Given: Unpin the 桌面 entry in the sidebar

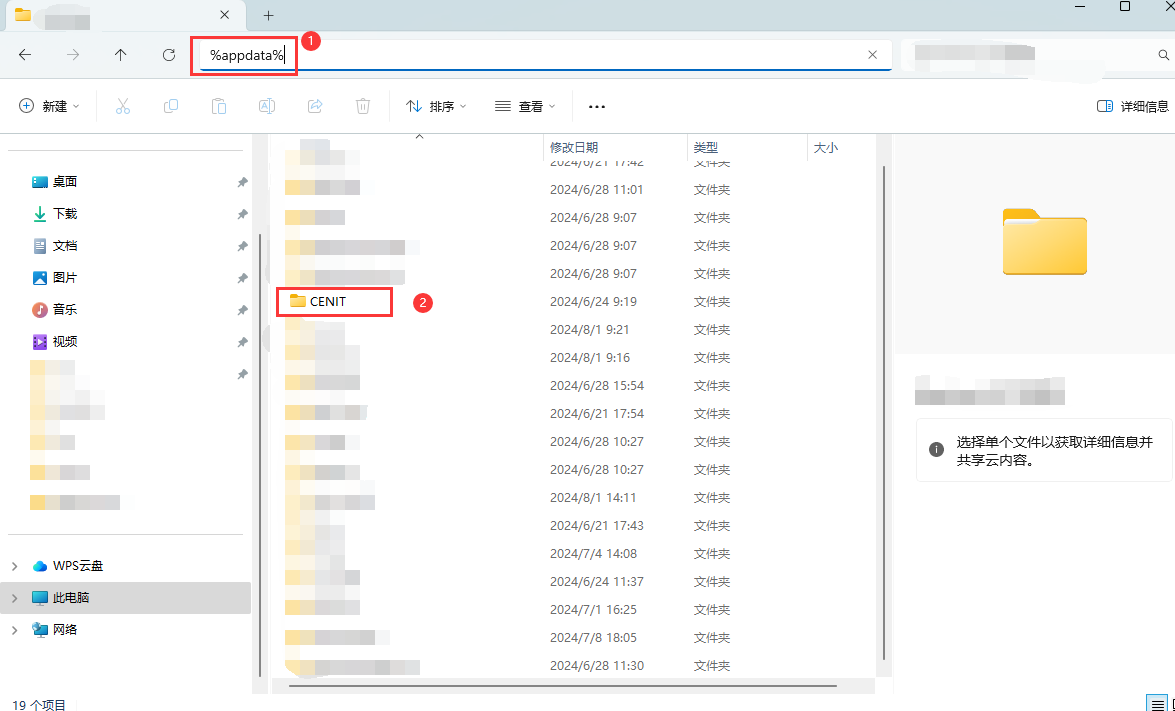Looking at the screenshot, I should click(x=242, y=181).
